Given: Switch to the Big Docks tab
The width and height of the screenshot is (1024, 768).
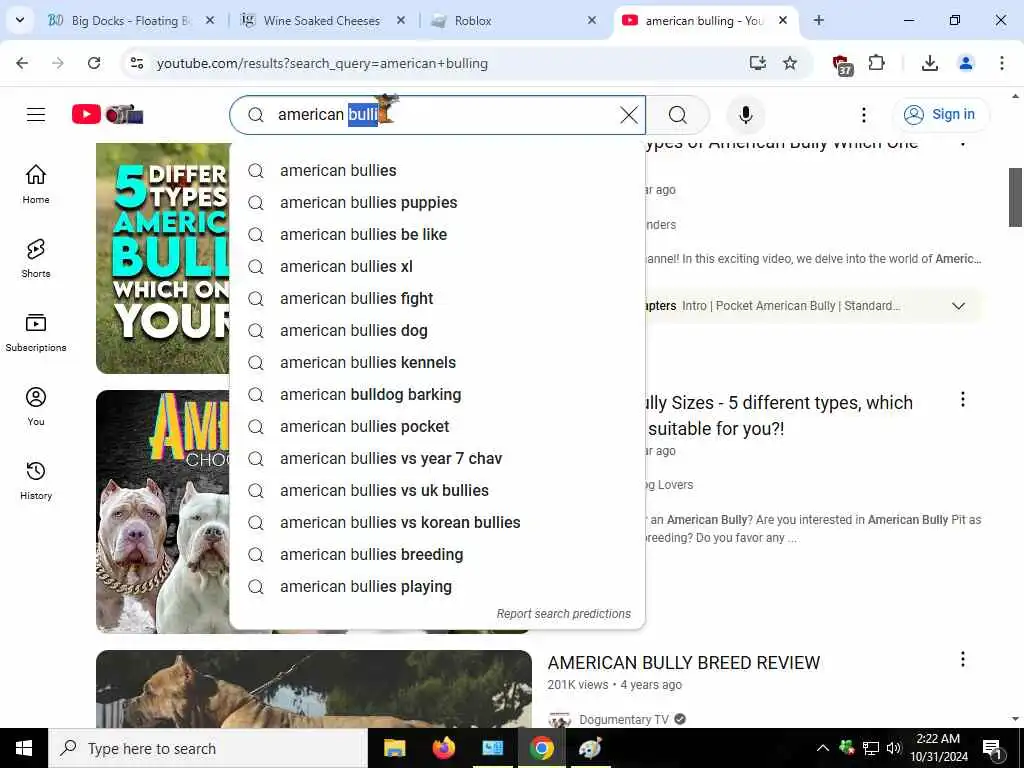Looking at the screenshot, I should click(130, 21).
